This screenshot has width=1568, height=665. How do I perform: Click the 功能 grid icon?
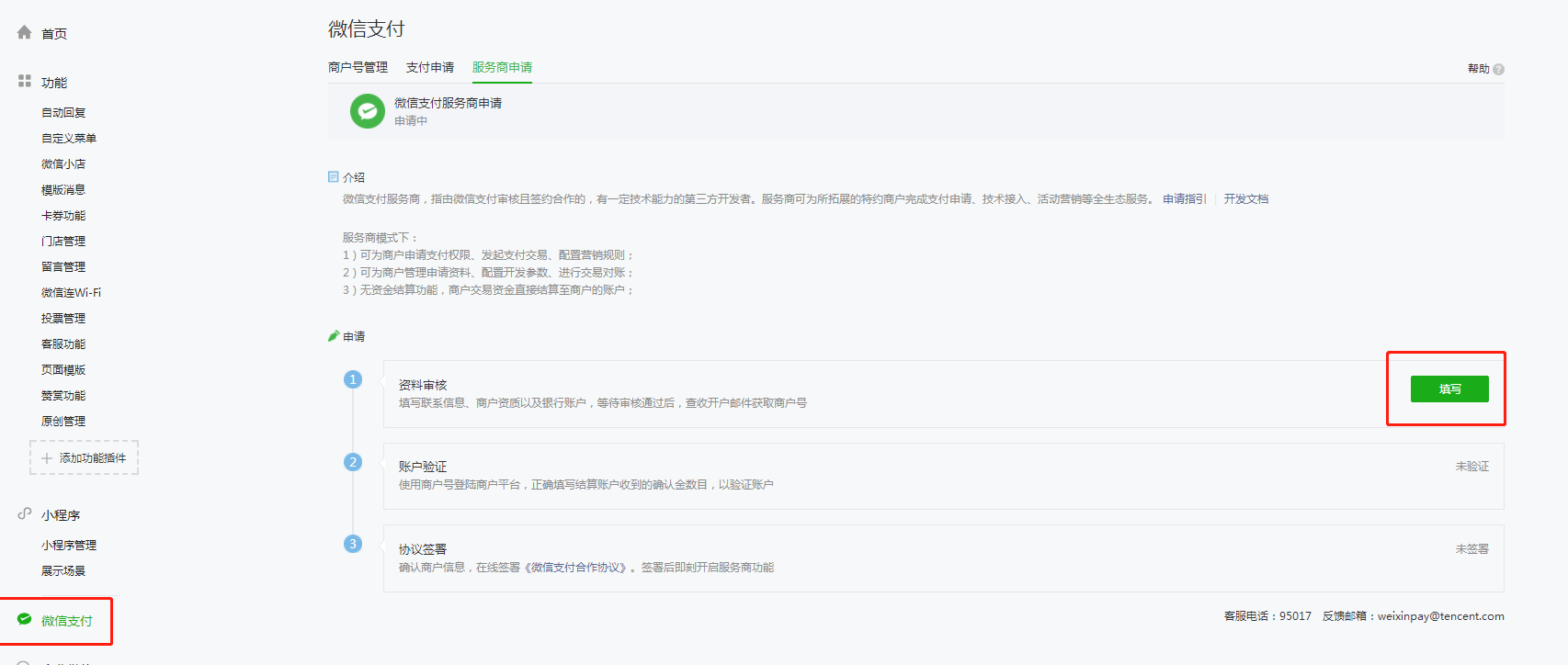[x=25, y=82]
